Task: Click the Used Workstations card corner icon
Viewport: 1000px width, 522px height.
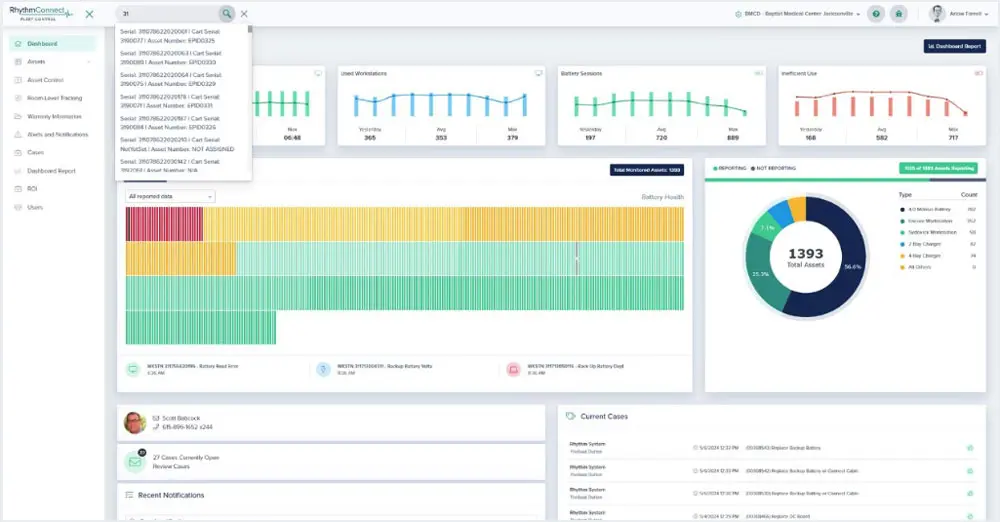Action: click(x=538, y=73)
